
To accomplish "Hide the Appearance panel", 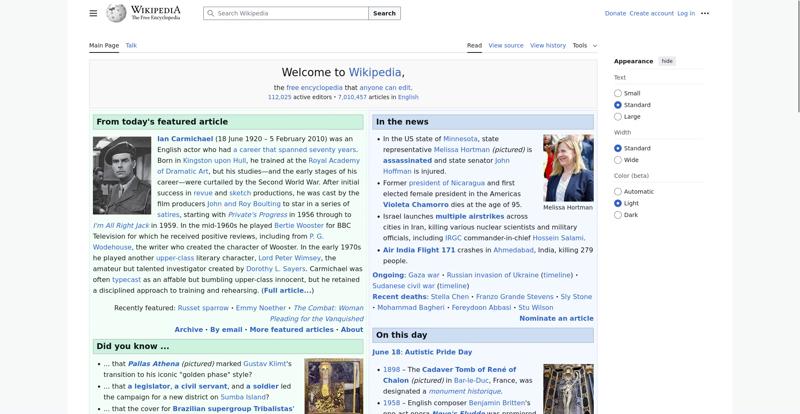I will [667, 61].
